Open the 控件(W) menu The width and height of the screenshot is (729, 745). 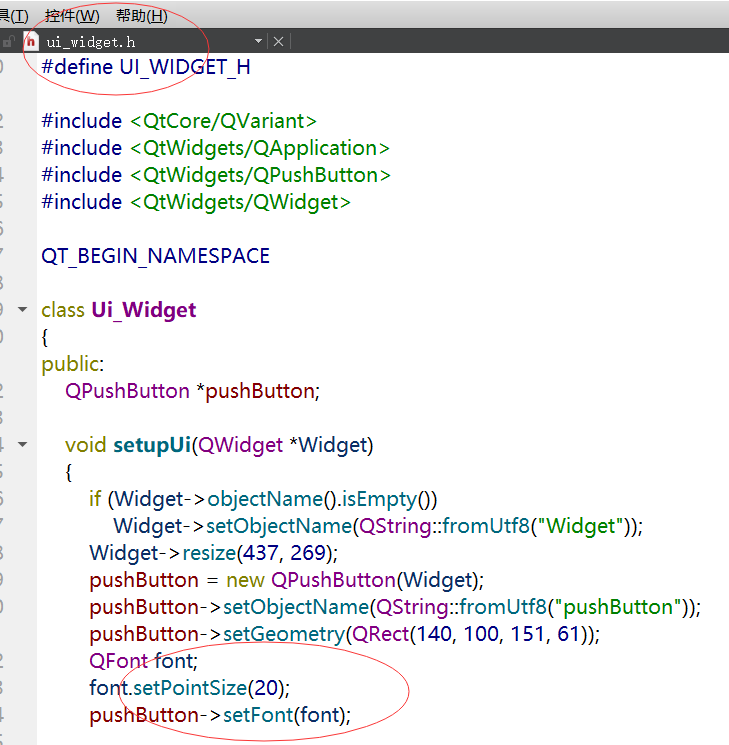point(72,16)
